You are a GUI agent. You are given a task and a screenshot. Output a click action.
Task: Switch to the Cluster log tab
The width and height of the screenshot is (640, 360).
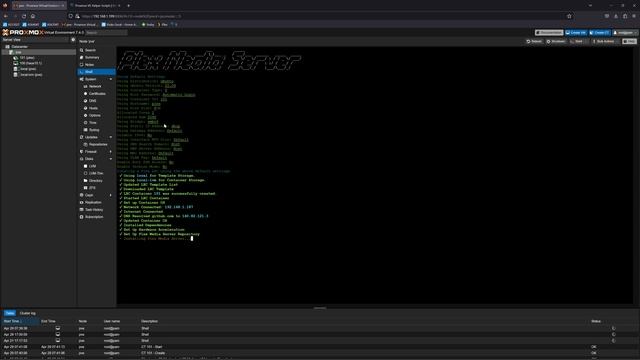pos(28,313)
